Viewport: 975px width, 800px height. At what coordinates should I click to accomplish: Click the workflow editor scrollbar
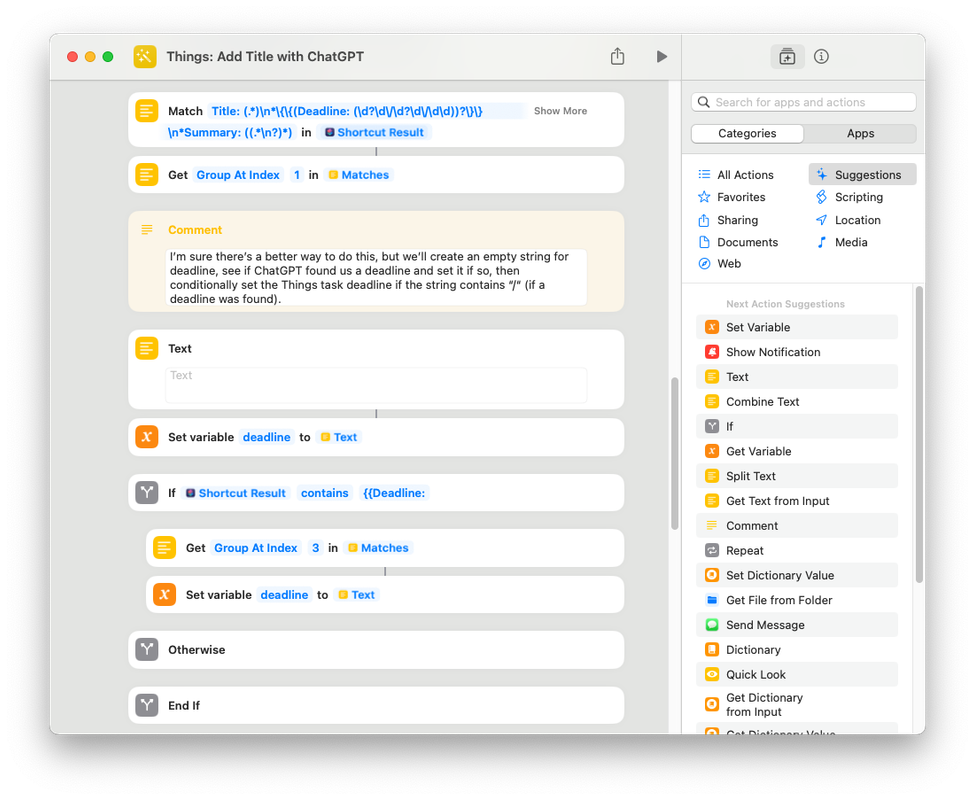675,453
